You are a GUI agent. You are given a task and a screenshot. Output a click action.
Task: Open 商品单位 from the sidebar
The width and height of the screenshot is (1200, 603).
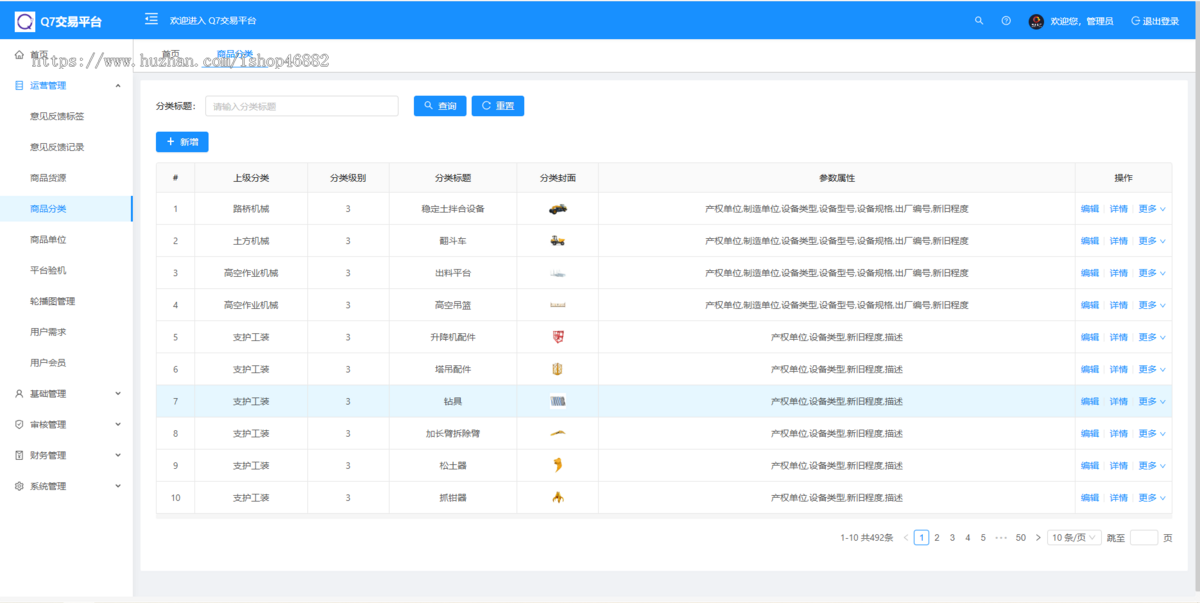click(x=48, y=240)
